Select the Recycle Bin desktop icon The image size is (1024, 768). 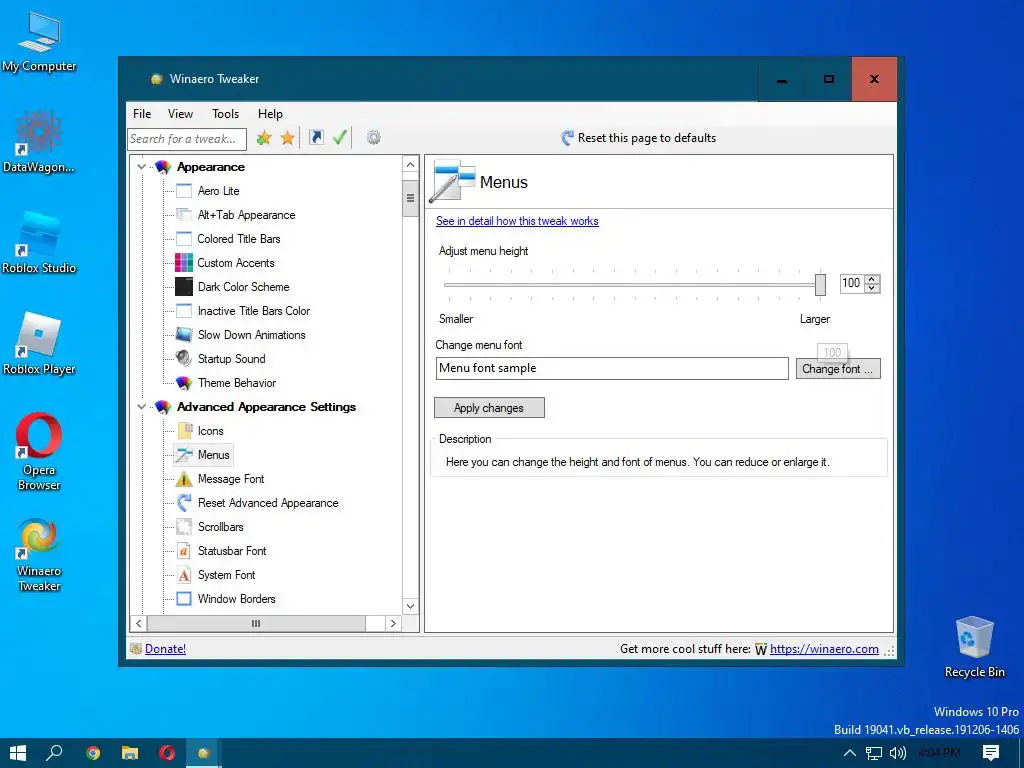click(974, 647)
